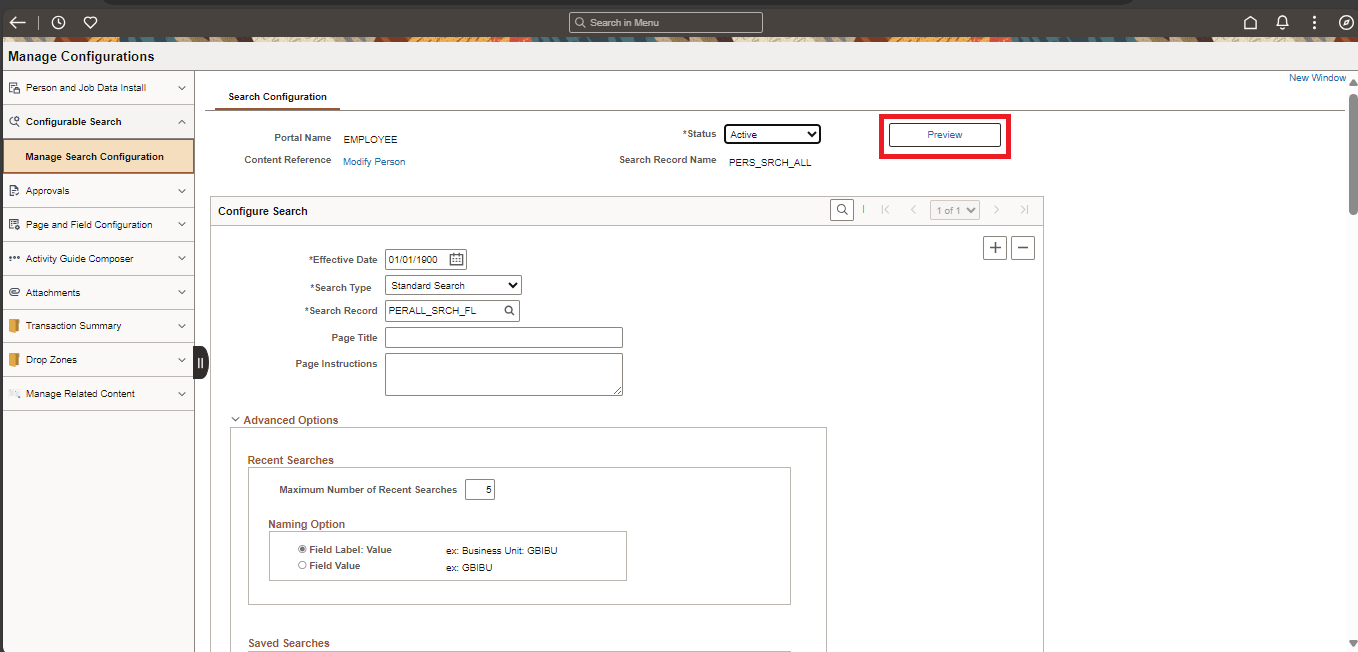Open Recently Visited history icon
Viewport: 1358px width, 652px height.
click(x=57, y=21)
